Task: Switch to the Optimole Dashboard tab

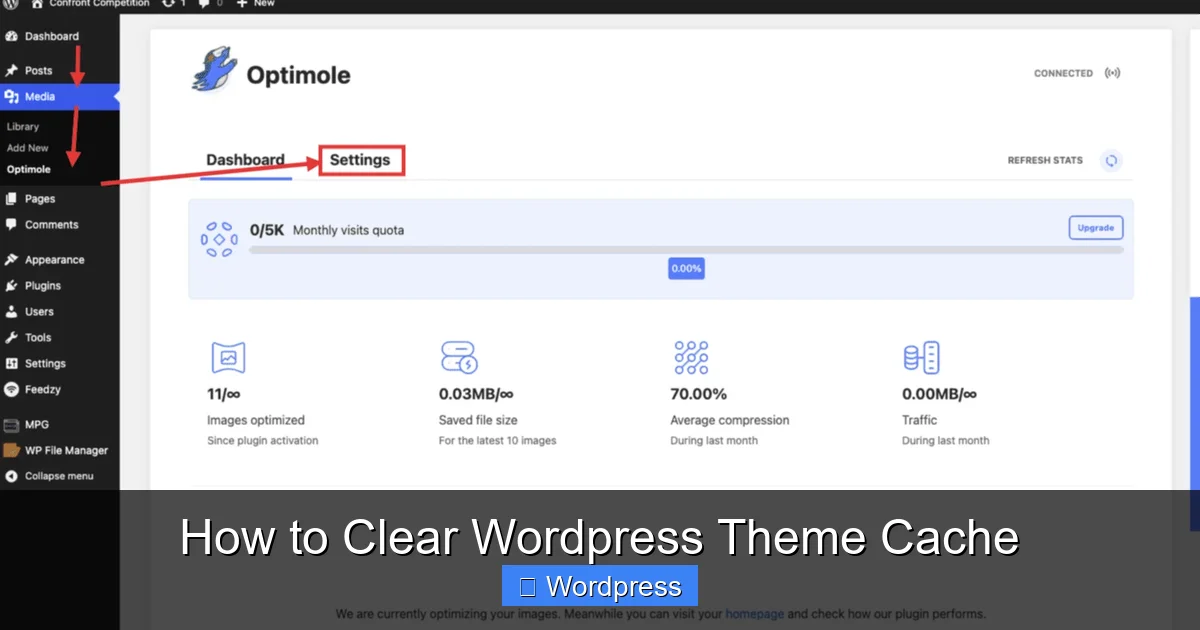Action: tap(245, 160)
